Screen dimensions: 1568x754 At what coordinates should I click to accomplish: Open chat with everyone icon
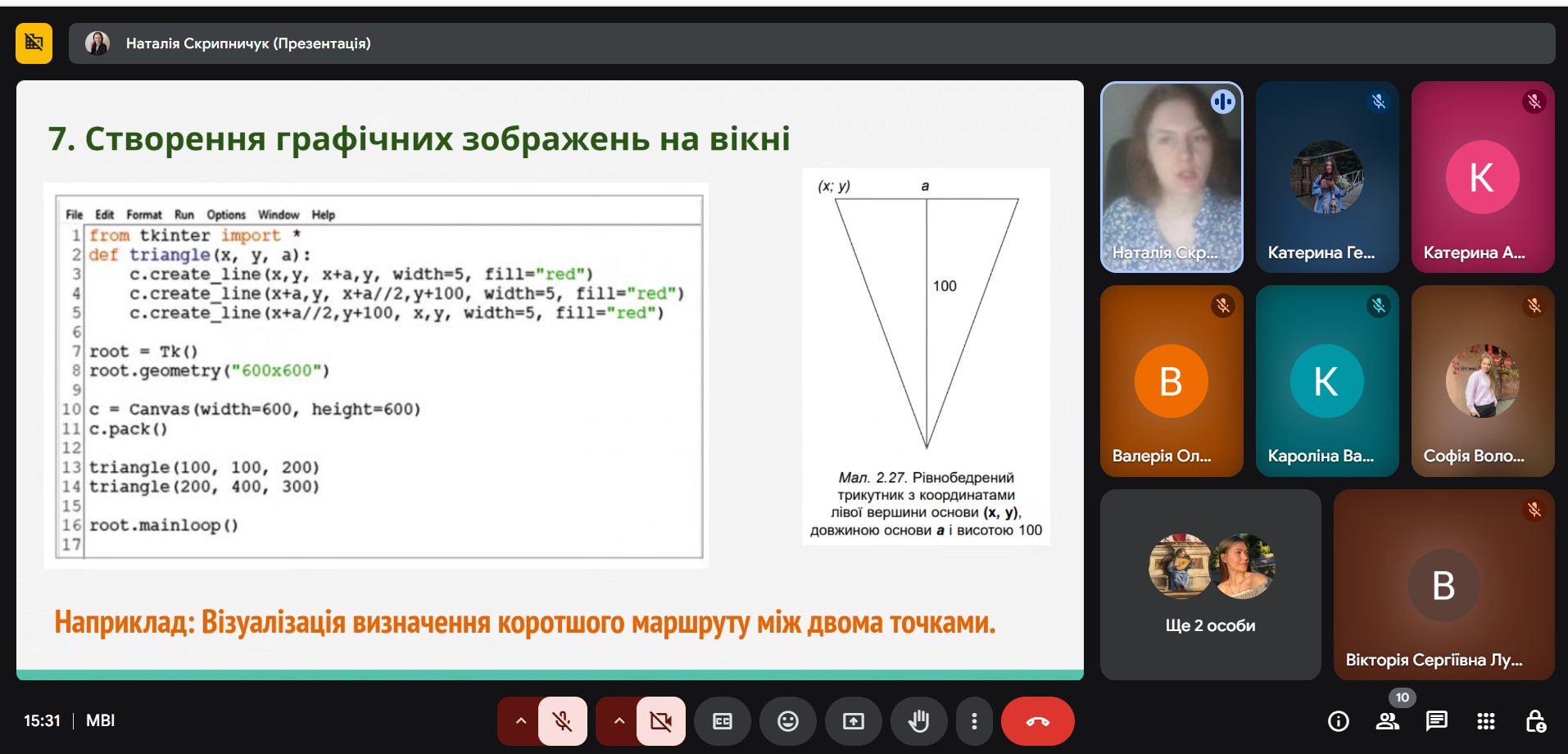coord(1436,721)
